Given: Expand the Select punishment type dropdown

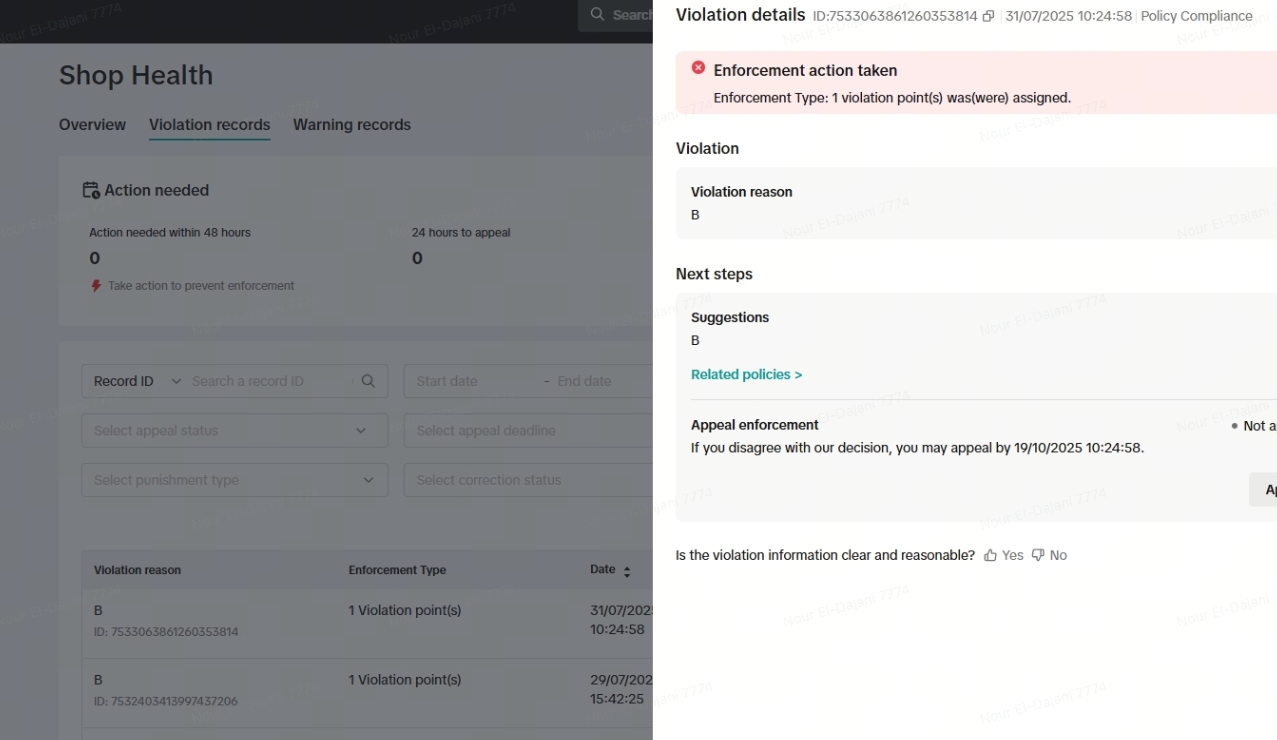Looking at the screenshot, I should (235, 480).
